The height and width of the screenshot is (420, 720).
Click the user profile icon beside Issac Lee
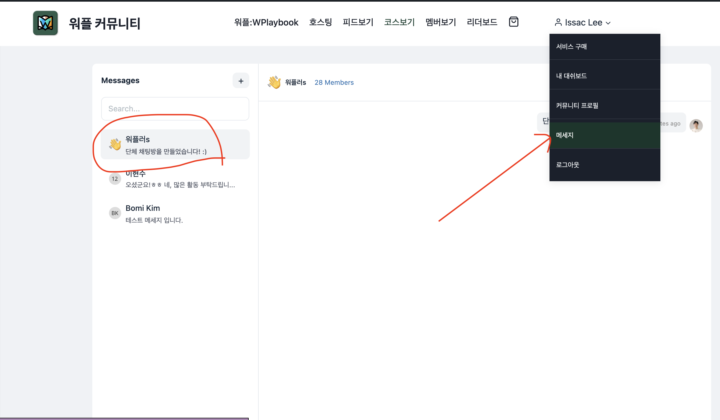(558, 22)
